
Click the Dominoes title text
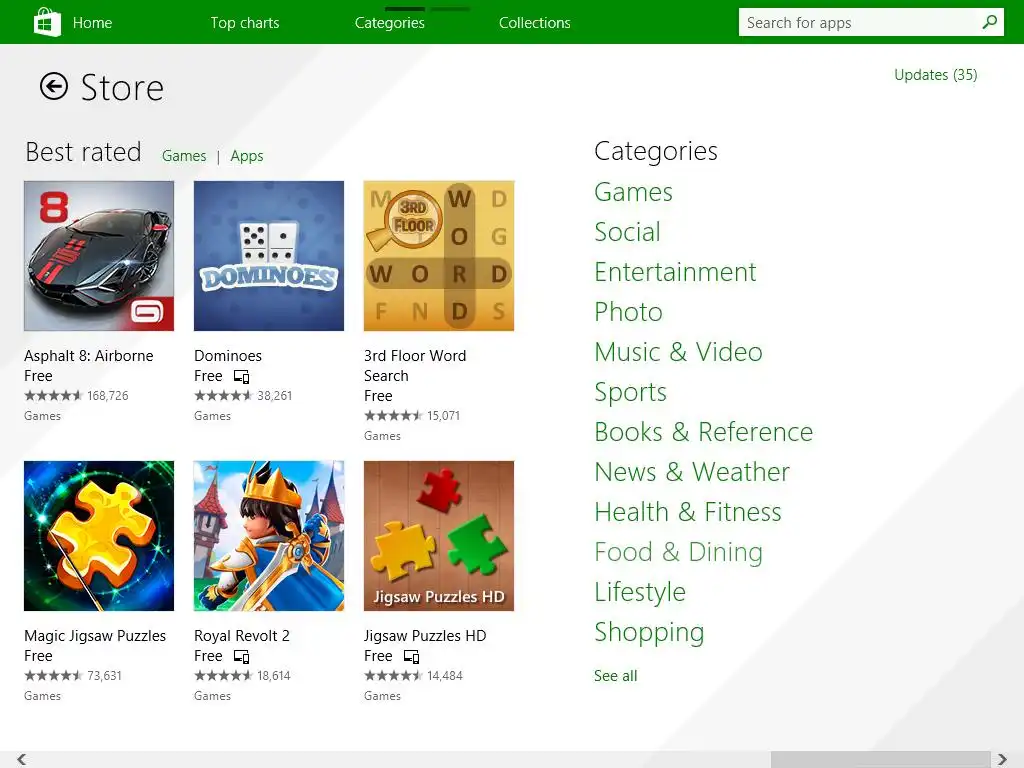pos(228,356)
